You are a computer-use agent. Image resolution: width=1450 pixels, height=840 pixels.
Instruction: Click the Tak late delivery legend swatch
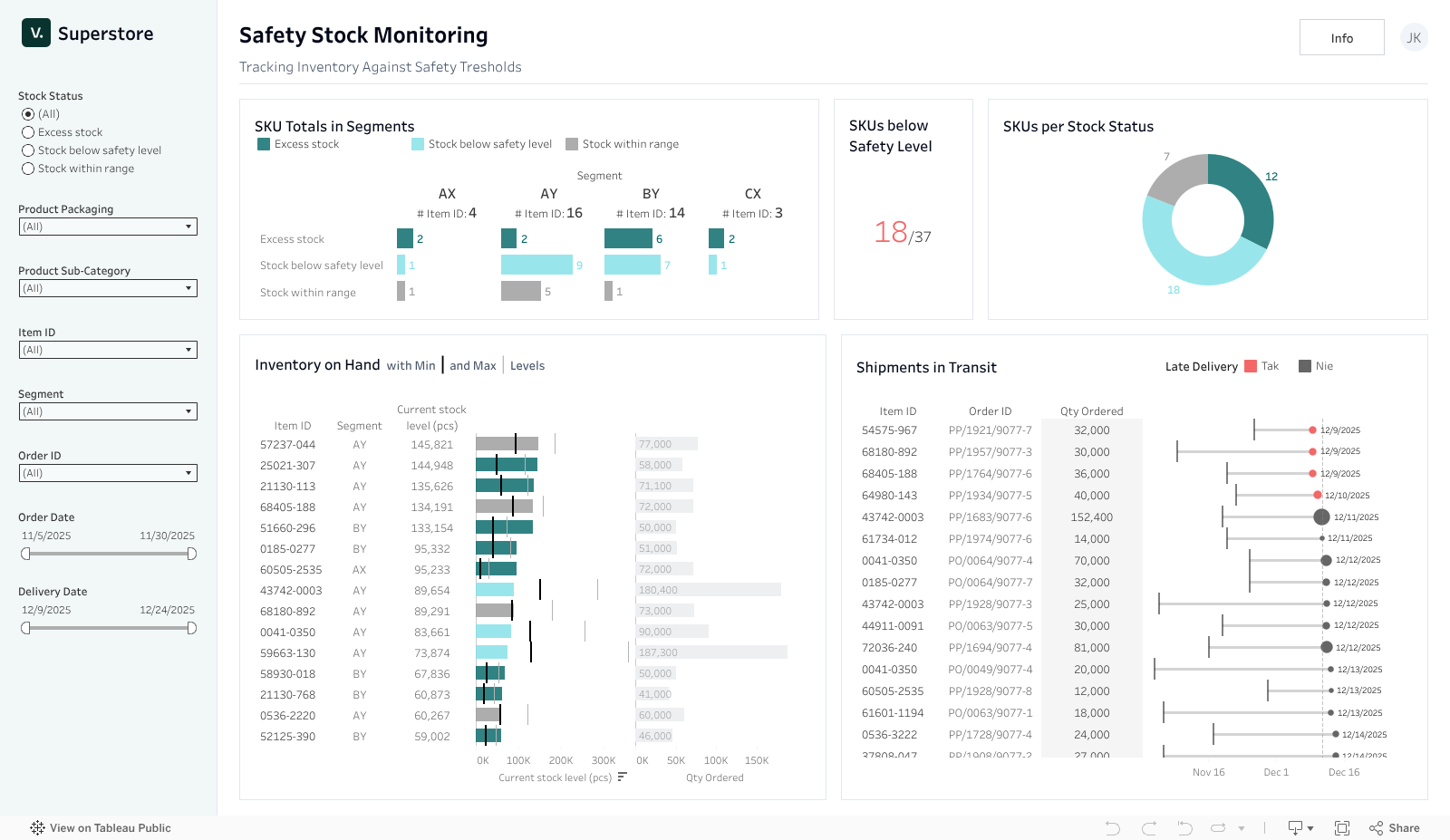coord(1251,366)
